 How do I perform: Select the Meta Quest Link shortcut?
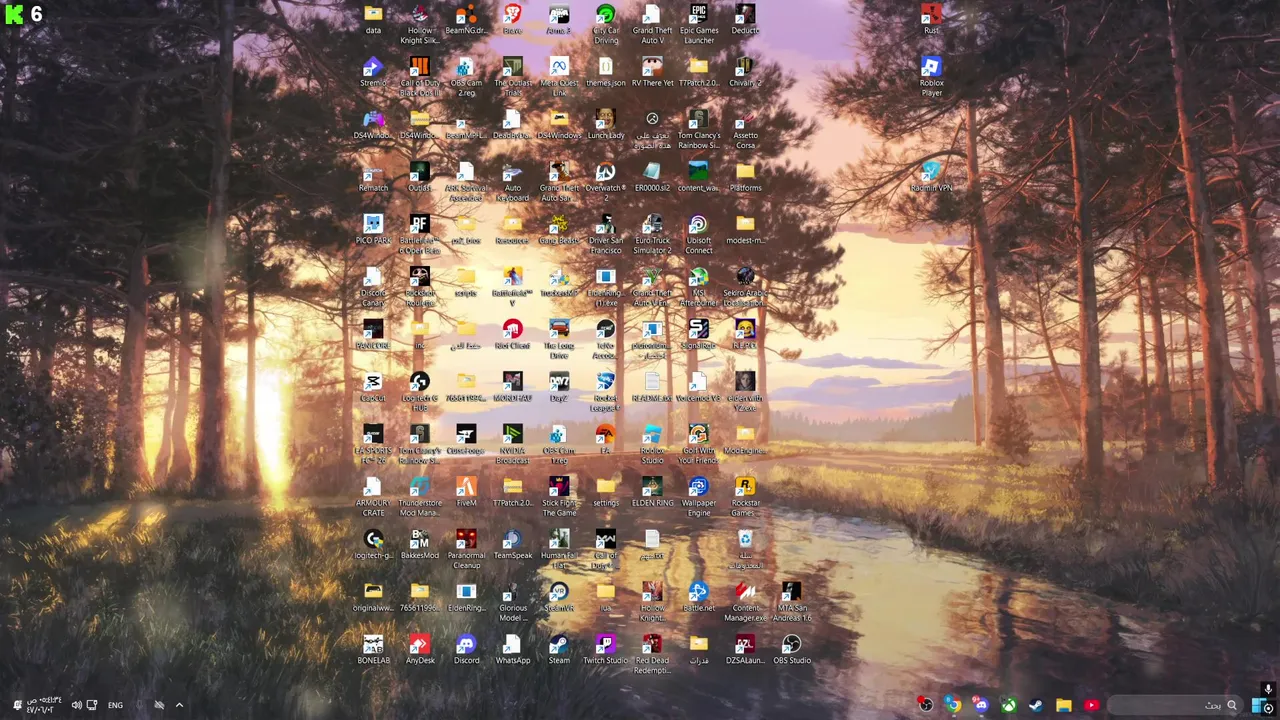[x=559, y=77]
